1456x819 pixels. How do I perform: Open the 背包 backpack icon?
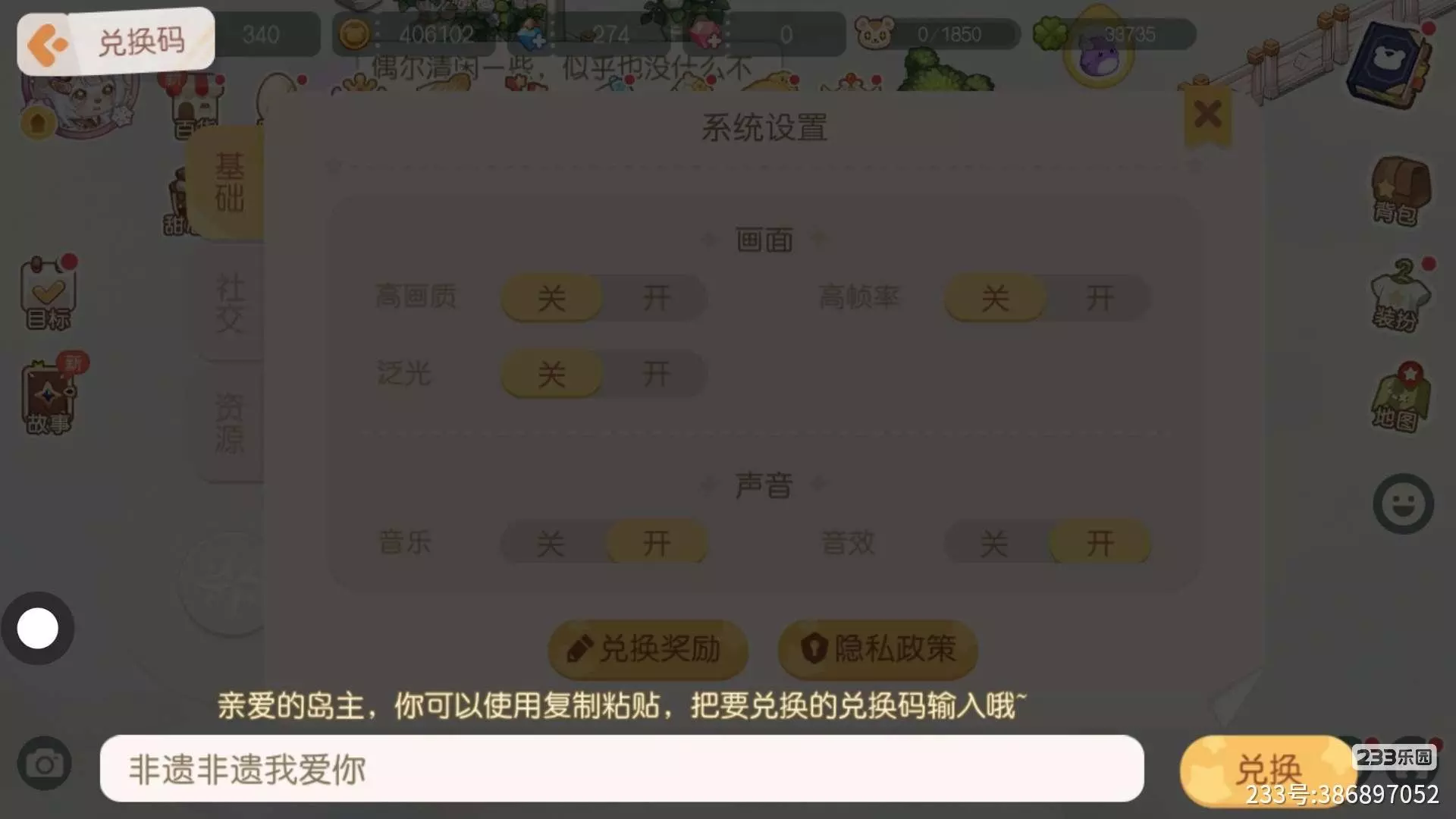(x=1400, y=191)
